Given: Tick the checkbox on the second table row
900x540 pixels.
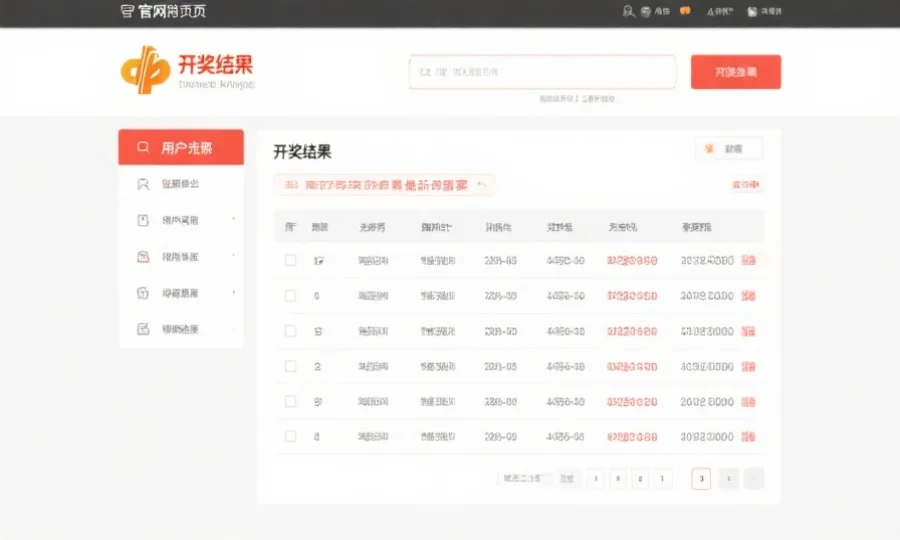Looking at the screenshot, I should 290,296.
